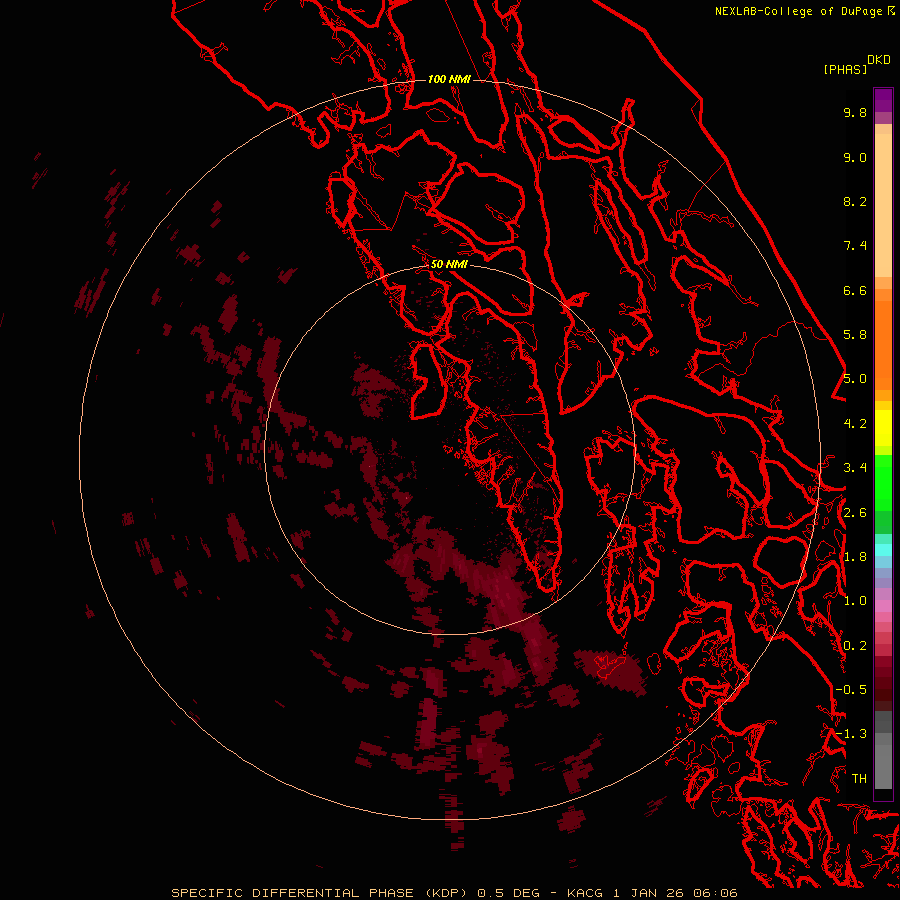This screenshot has width=900, height=900.
Task: Pick the pink band of the color scale
Action: pyautogui.click(x=883, y=606)
